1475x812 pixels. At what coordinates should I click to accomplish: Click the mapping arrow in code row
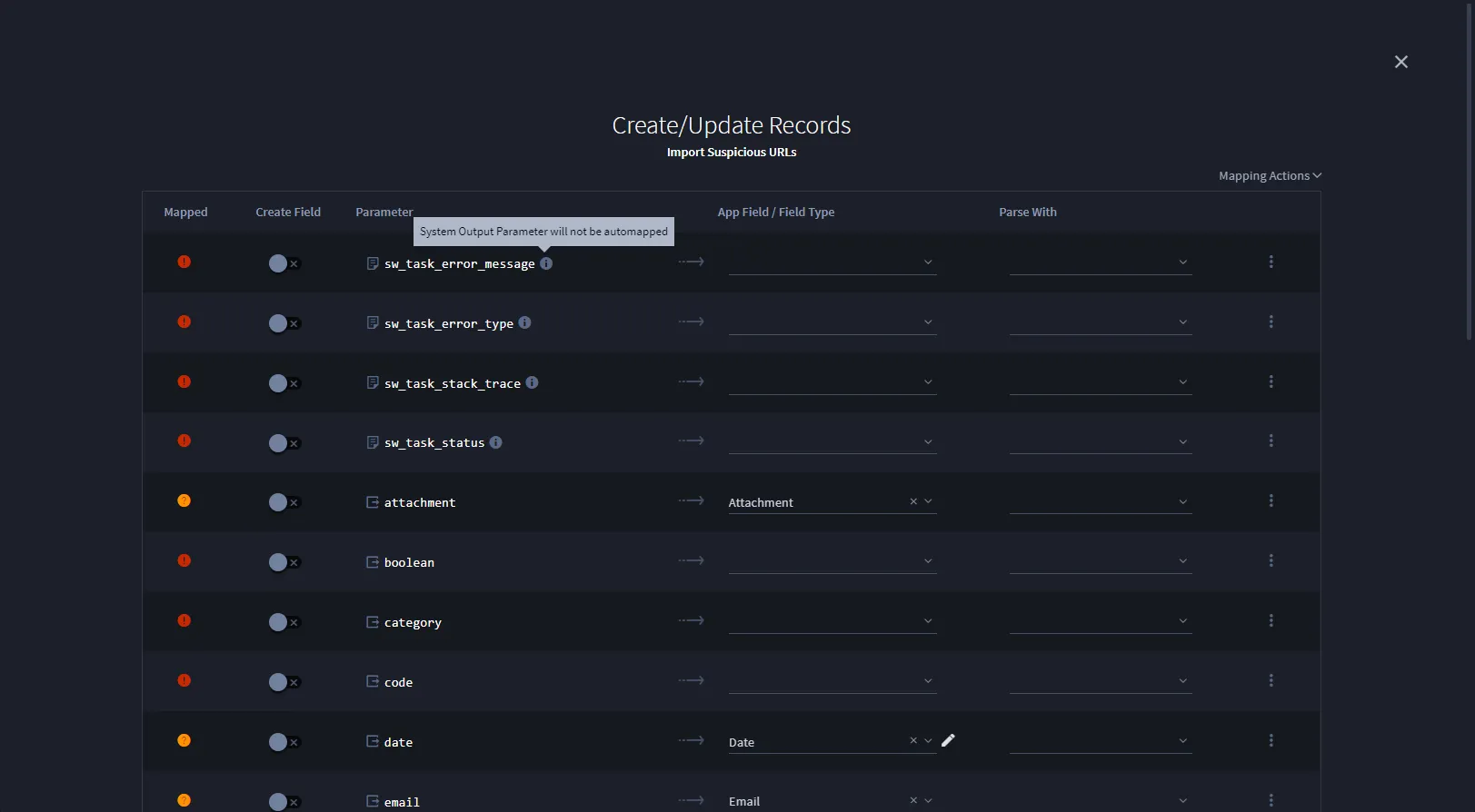pyautogui.click(x=692, y=680)
